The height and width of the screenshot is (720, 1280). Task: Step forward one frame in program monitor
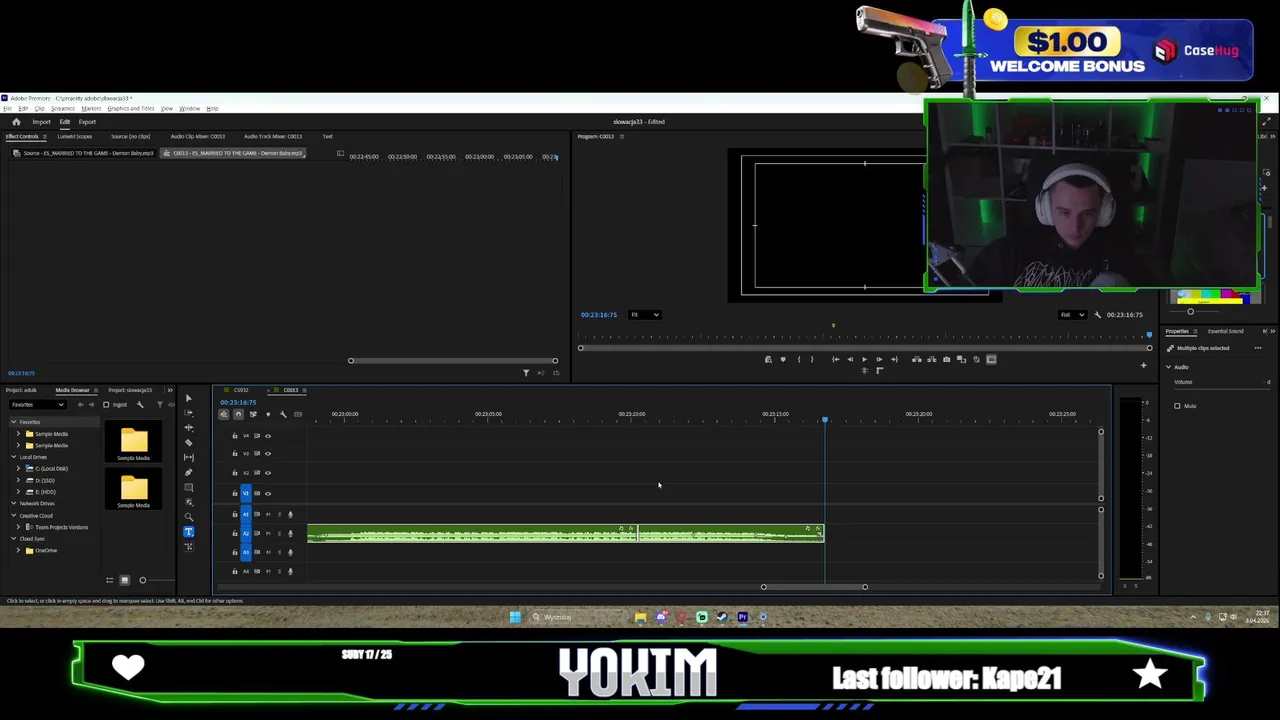point(879,359)
